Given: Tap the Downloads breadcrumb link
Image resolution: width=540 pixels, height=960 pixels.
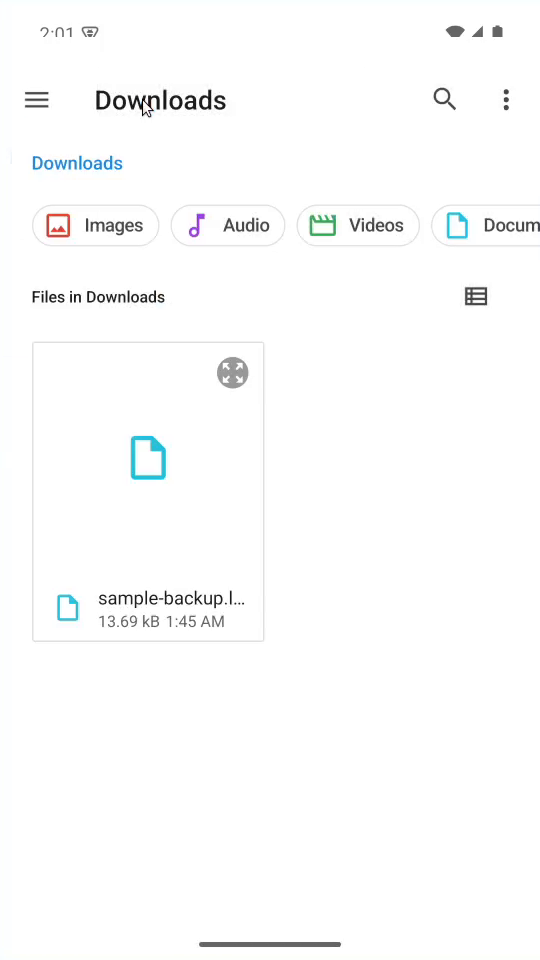Looking at the screenshot, I should click(x=77, y=163).
